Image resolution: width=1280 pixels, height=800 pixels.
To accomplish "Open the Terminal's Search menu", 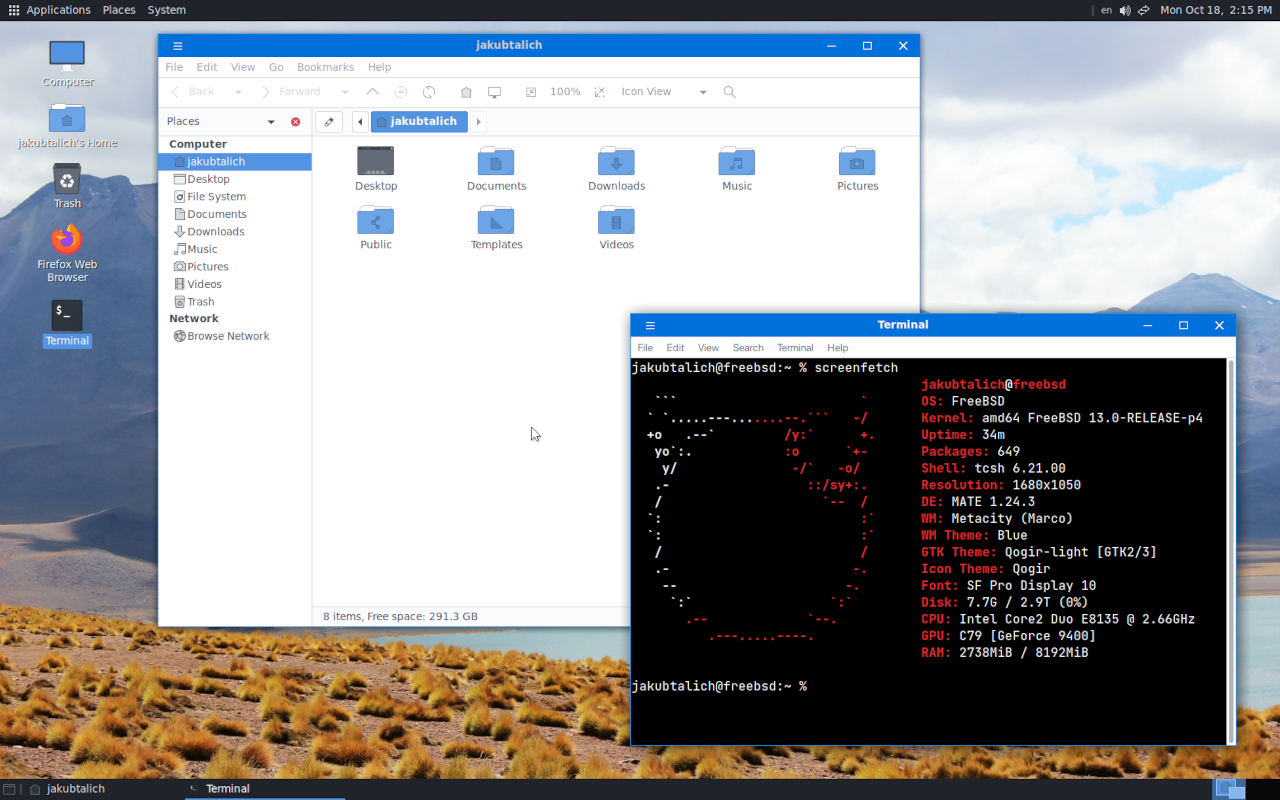I will (748, 348).
